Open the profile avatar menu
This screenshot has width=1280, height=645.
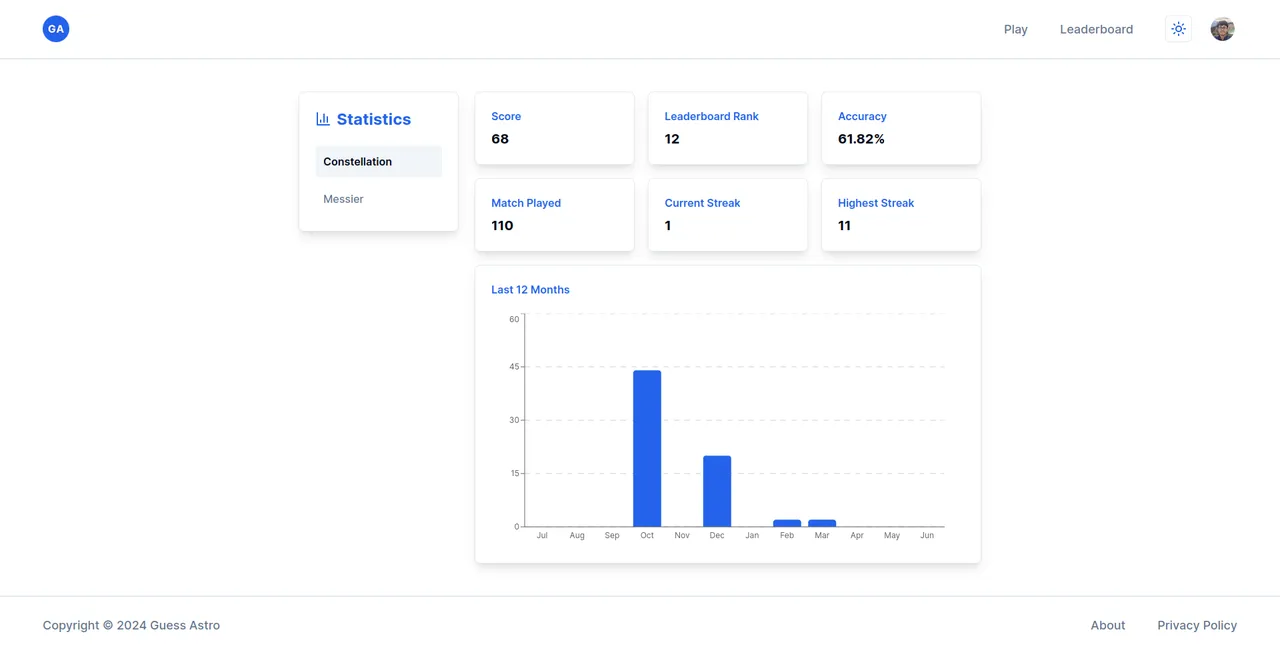point(1222,29)
